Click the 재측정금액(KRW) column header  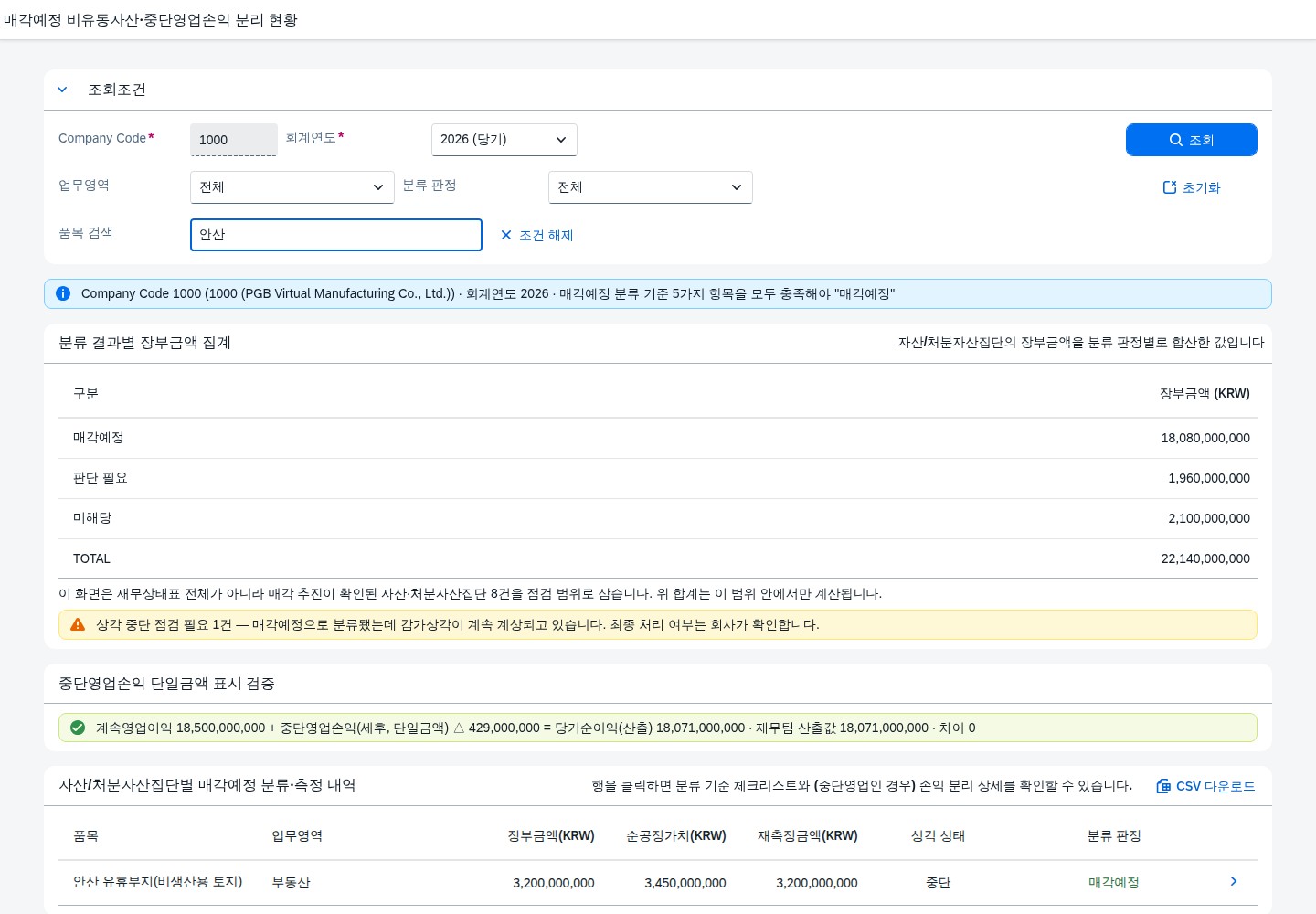[x=808, y=836]
